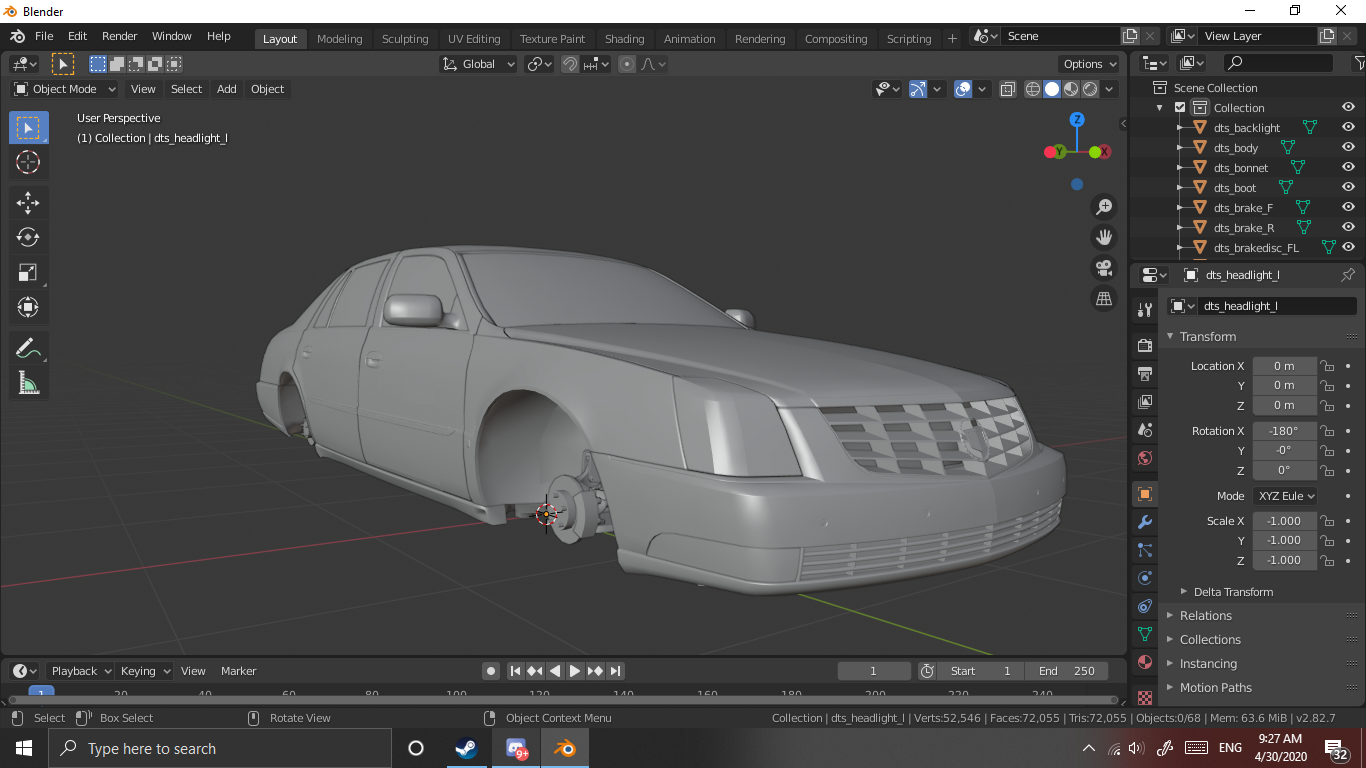Activate the Transform tool

coord(28,307)
